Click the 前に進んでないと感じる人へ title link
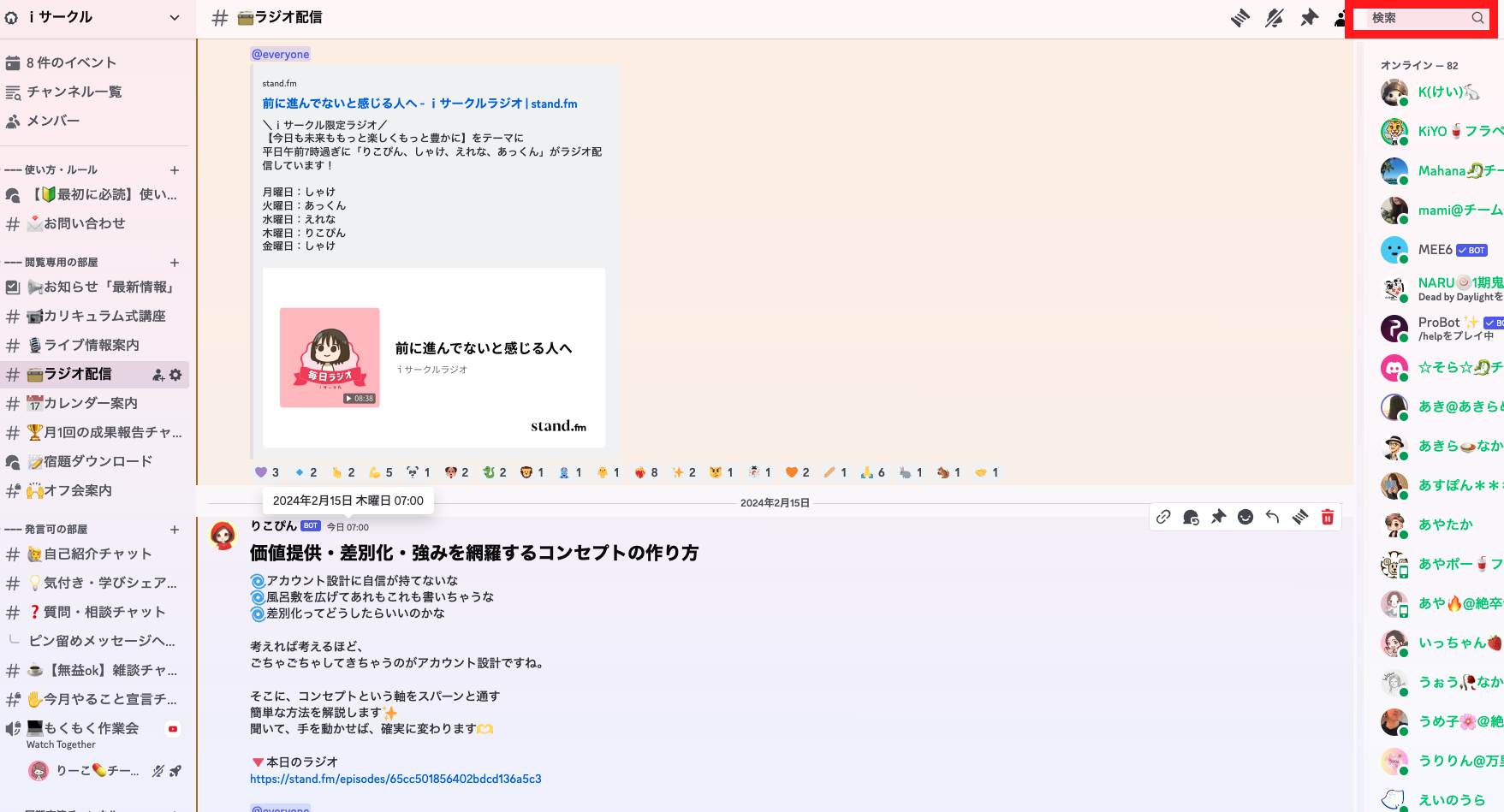The image size is (1504, 812). [419, 103]
